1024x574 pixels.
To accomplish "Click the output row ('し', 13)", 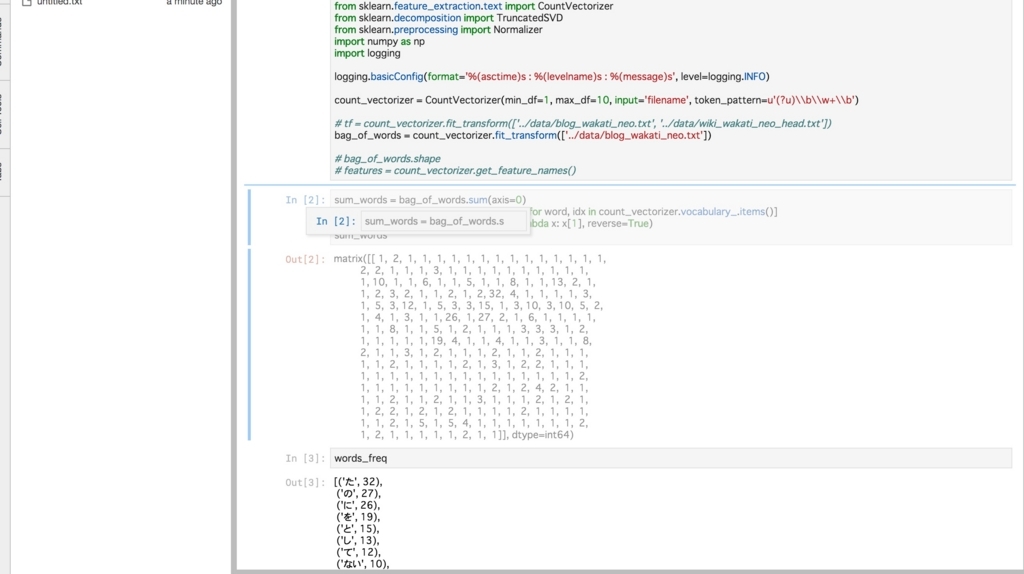I will 358,541.
